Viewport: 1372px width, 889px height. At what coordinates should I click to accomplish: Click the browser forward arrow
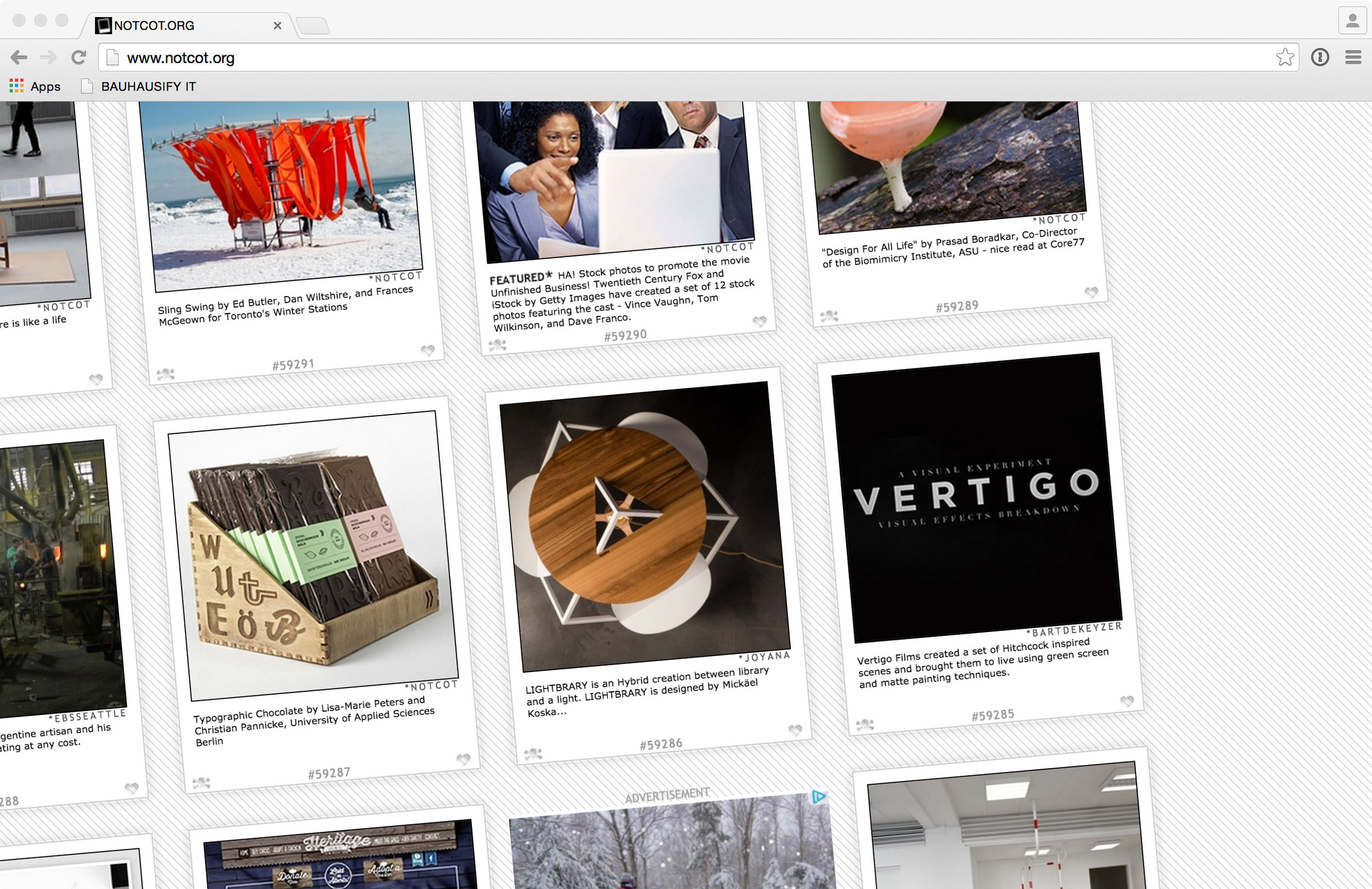pyautogui.click(x=48, y=58)
